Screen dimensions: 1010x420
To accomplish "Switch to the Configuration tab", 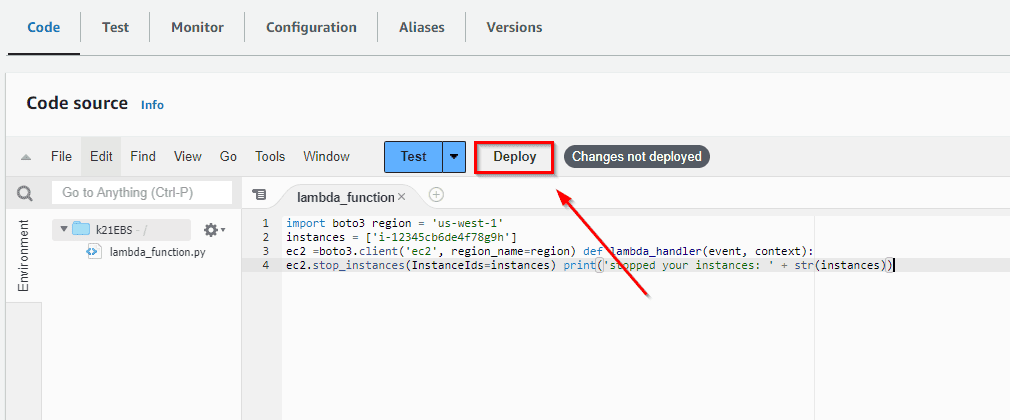I will point(311,27).
